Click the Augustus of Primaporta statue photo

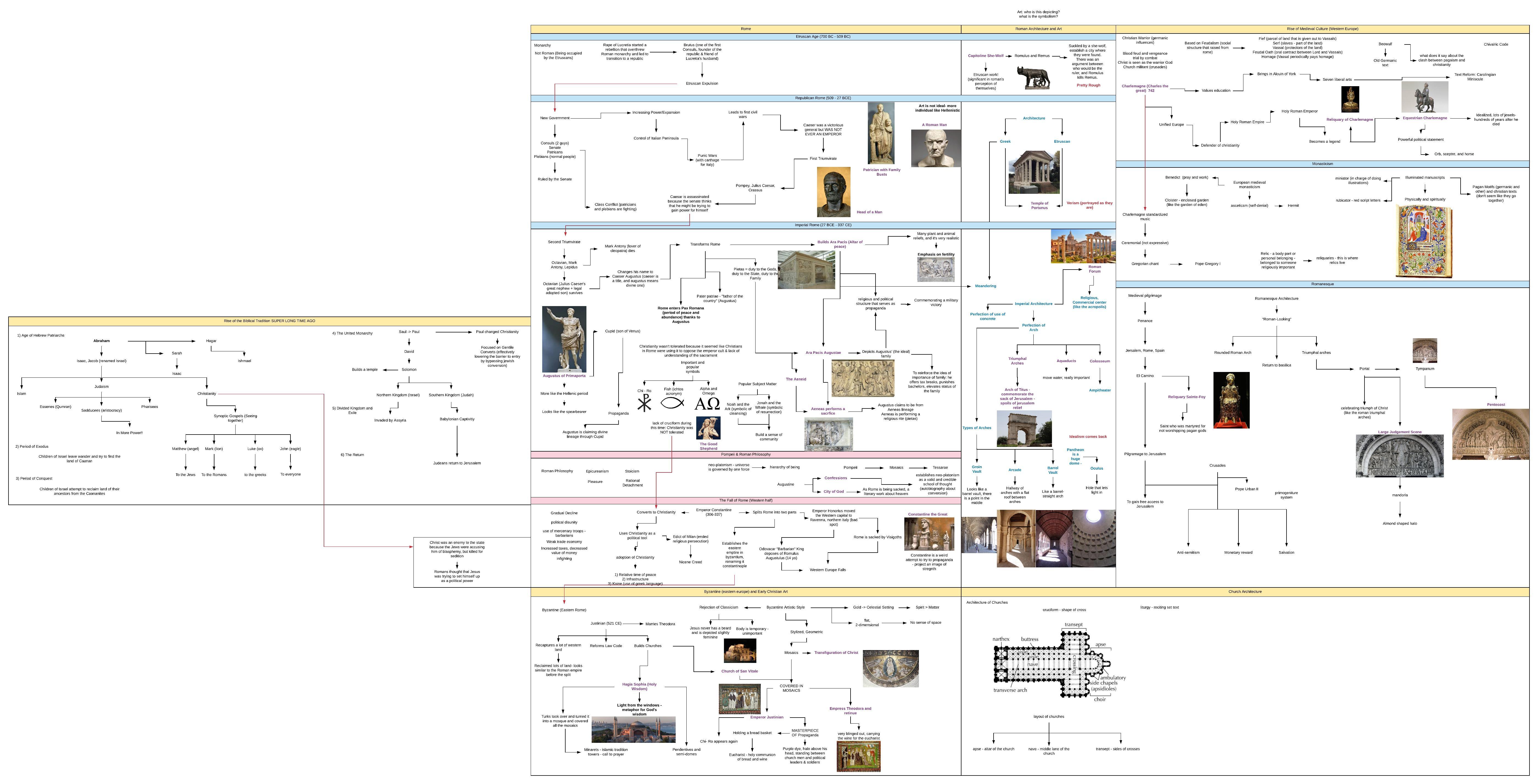(x=564, y=340)
